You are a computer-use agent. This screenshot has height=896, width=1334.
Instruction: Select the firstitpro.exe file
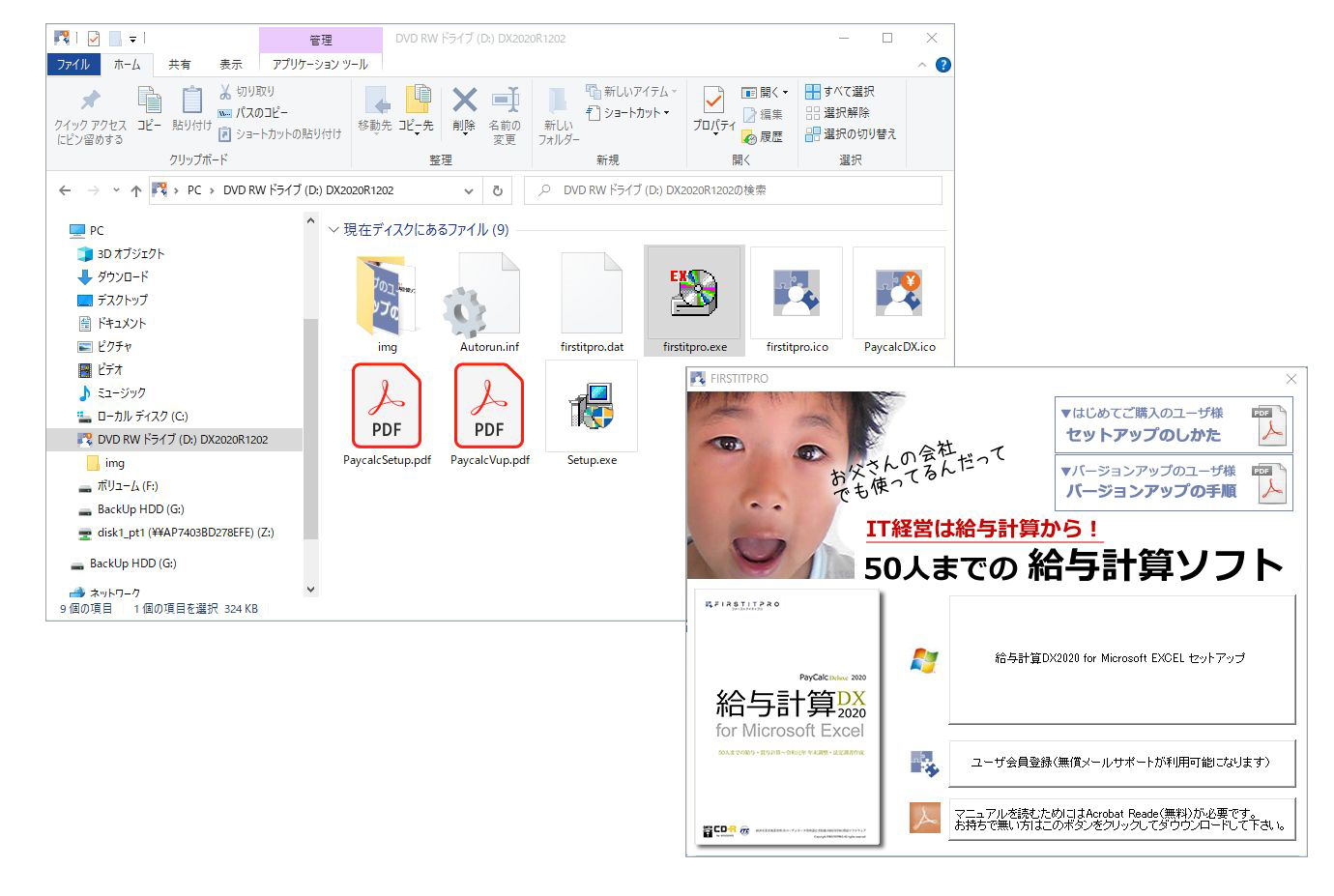point(694,302)
